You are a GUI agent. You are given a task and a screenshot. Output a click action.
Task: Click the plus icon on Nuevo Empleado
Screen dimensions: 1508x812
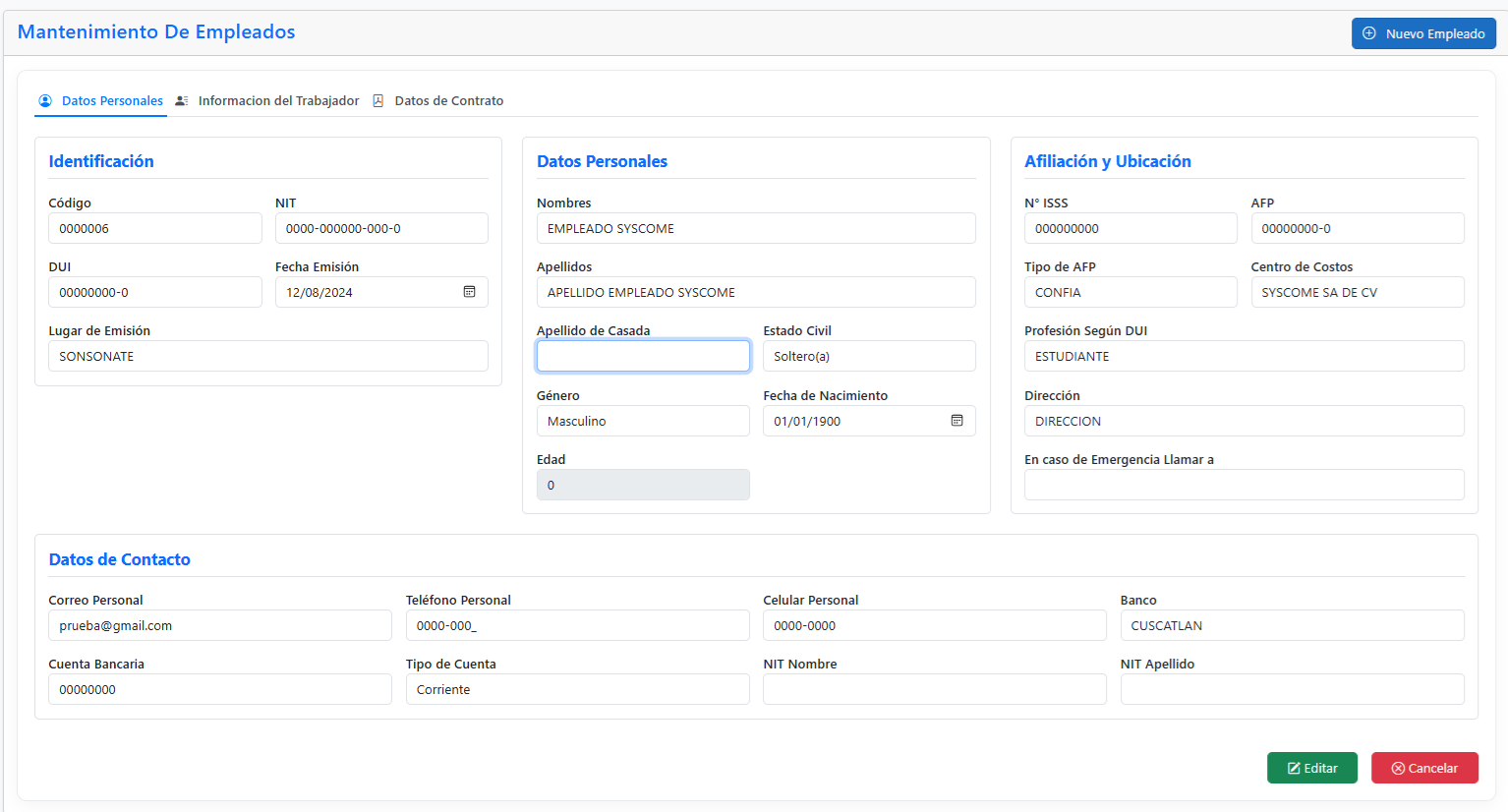1369,33
